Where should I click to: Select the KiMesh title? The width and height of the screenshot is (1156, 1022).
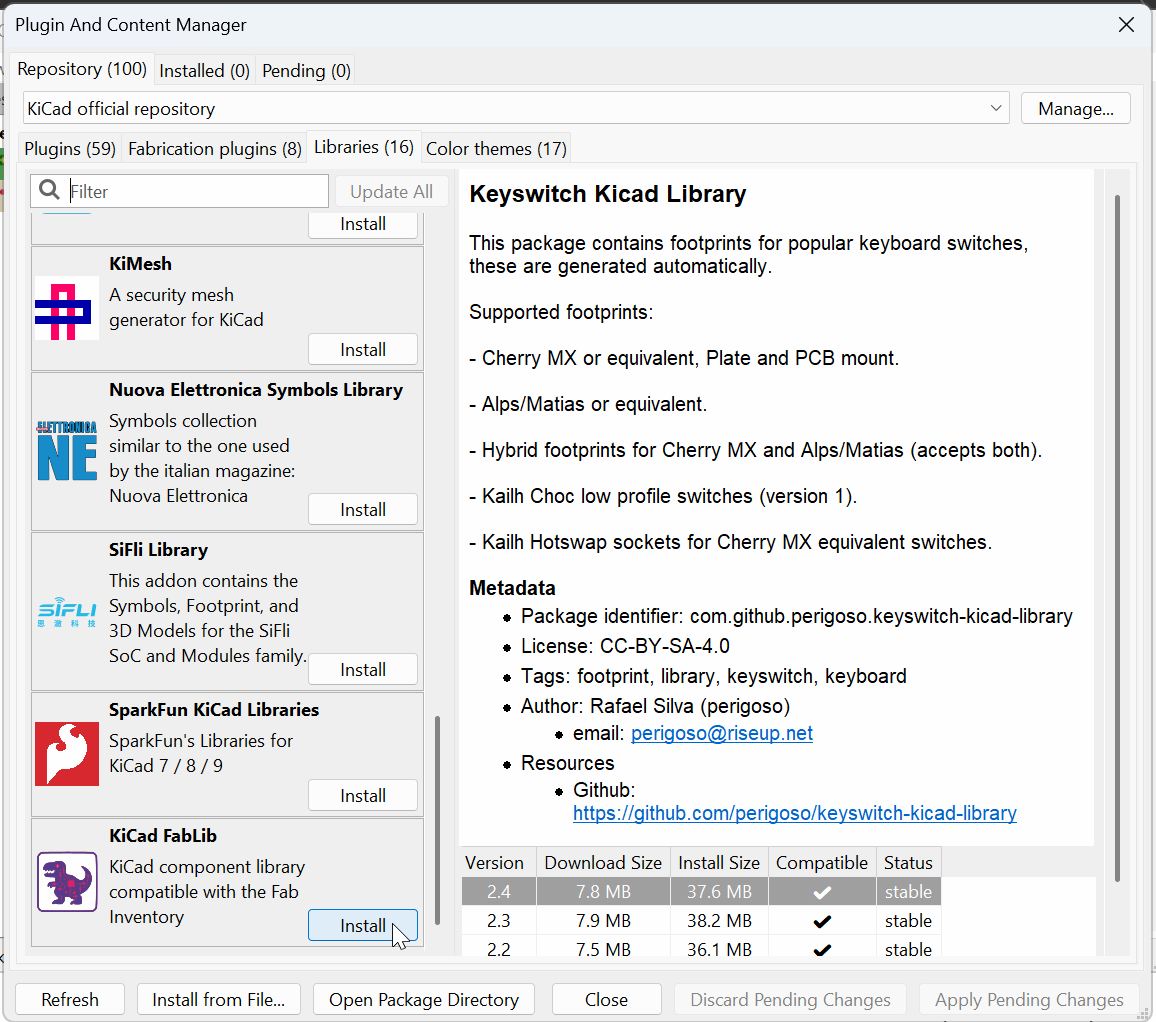tap(140, 263)
